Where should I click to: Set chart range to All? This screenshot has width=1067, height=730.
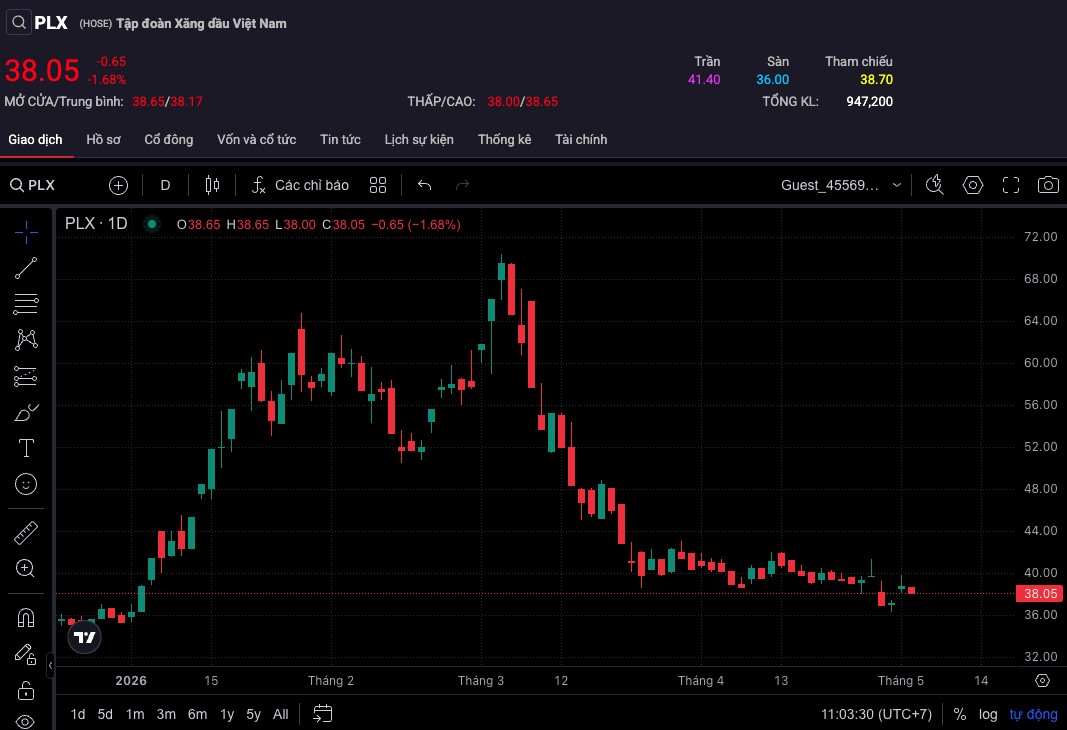280,714
